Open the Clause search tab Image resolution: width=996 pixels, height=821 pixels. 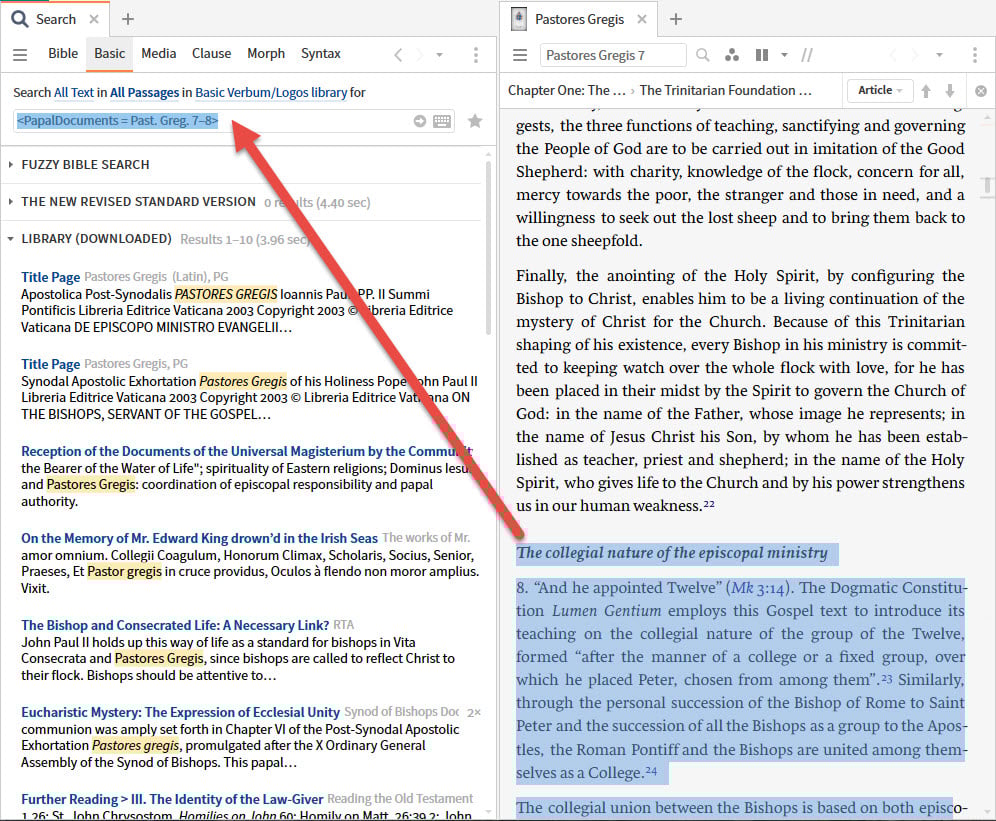coord(212,53)
